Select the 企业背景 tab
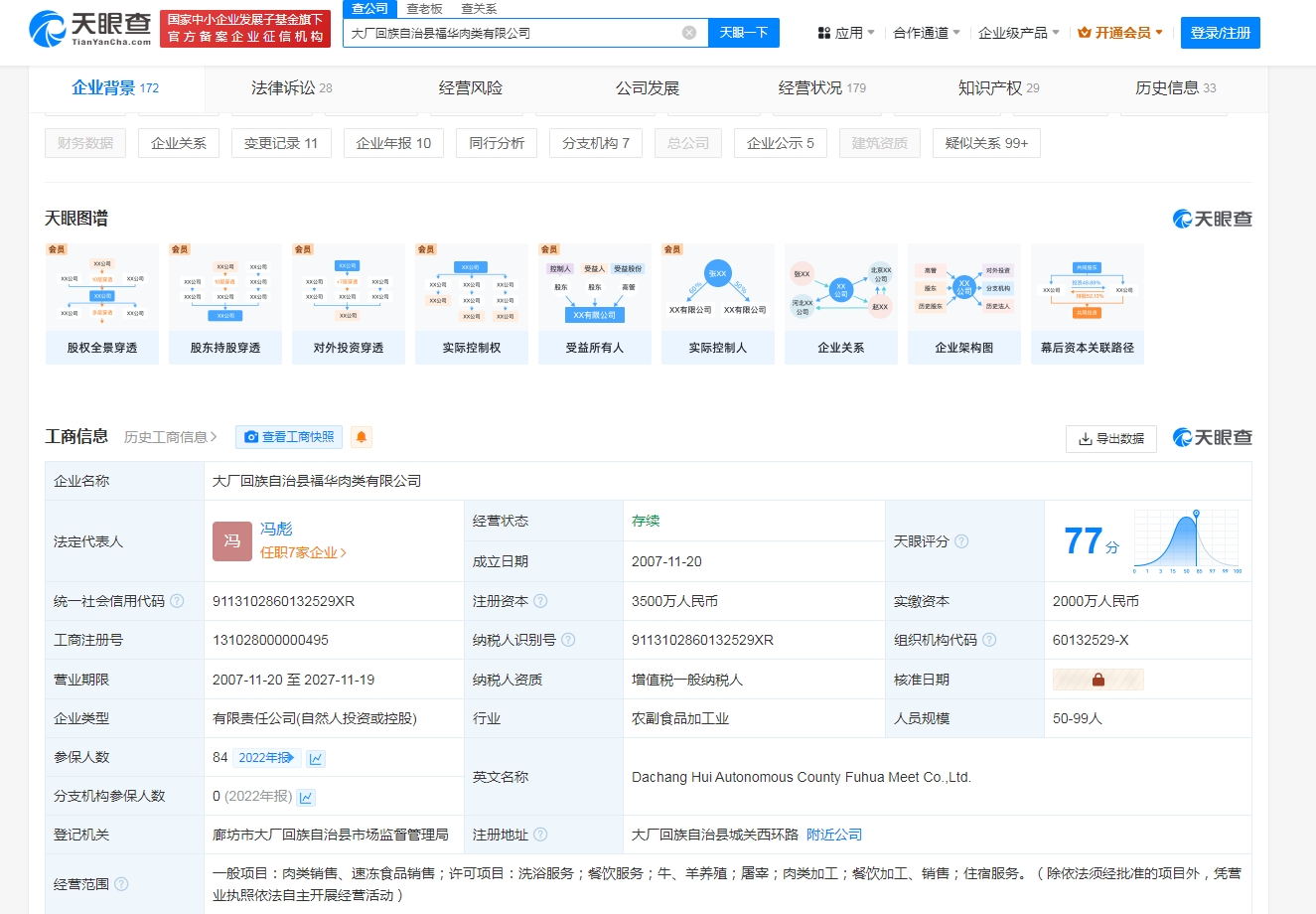The height and width of the screenshot is (914, 1316). tap(115, 88)
